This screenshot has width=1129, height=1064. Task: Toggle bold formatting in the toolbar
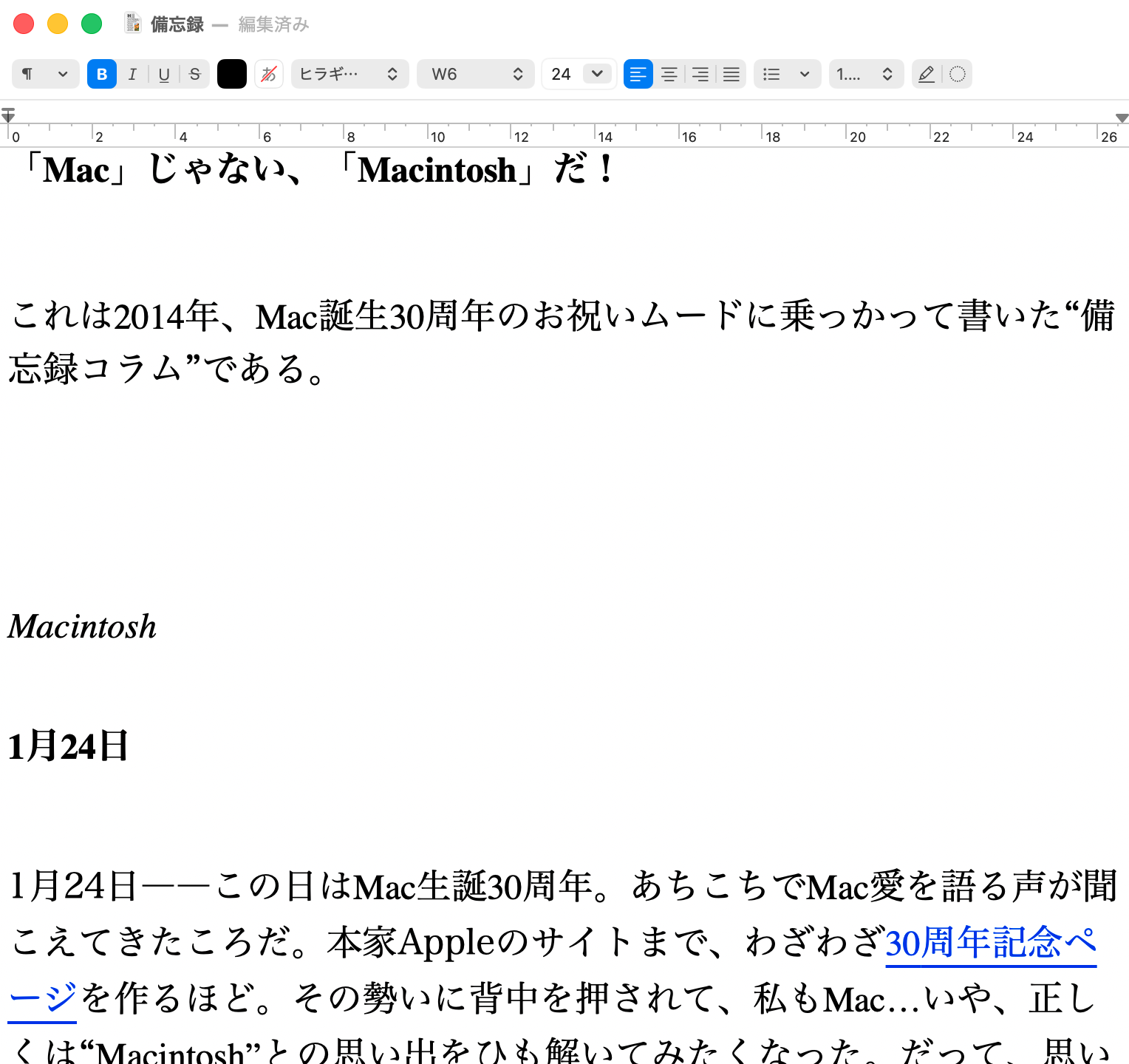[102, 74]
